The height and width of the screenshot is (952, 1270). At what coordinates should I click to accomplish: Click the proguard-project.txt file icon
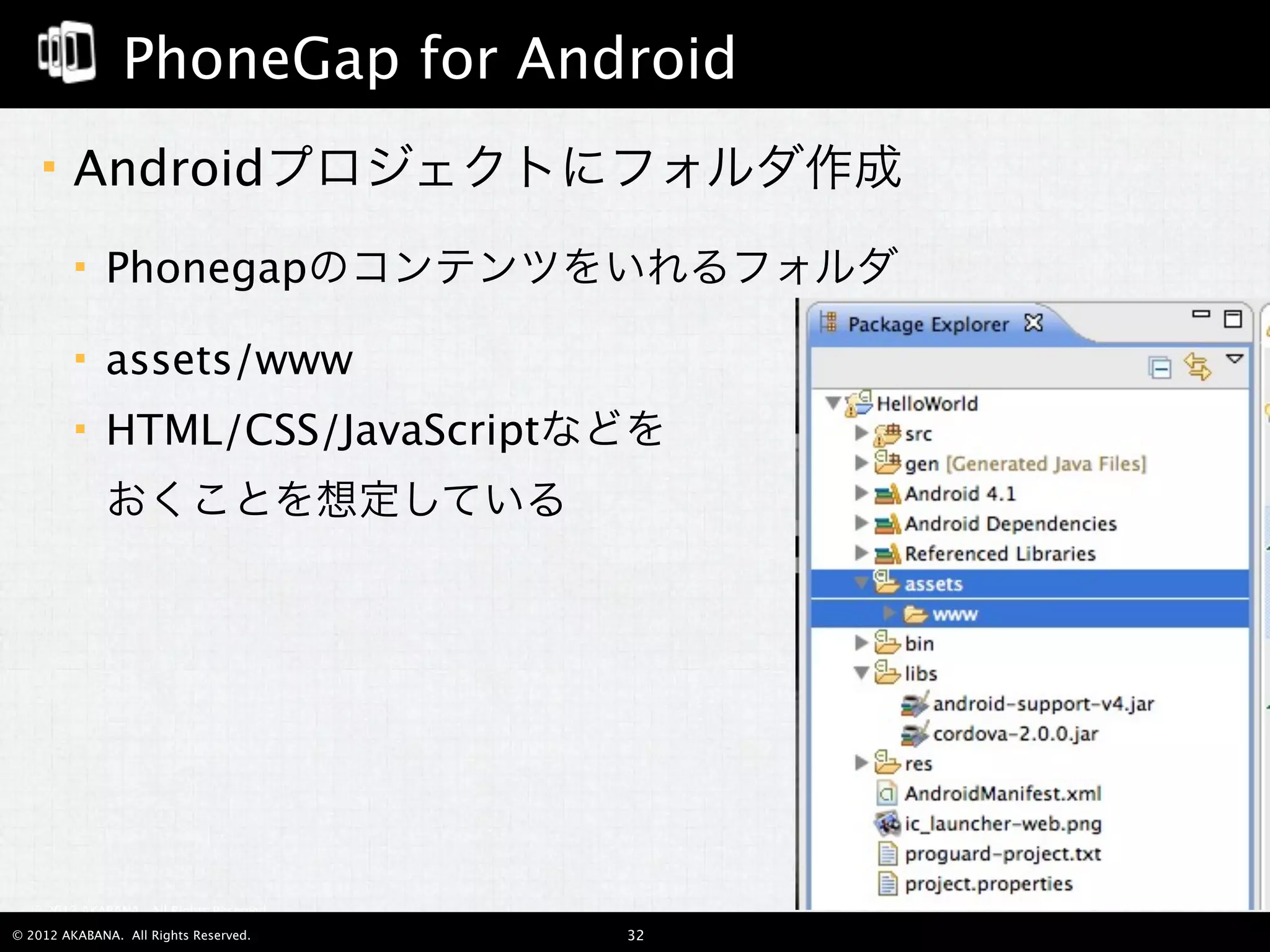pyautogui.click(x=887, y=853)
